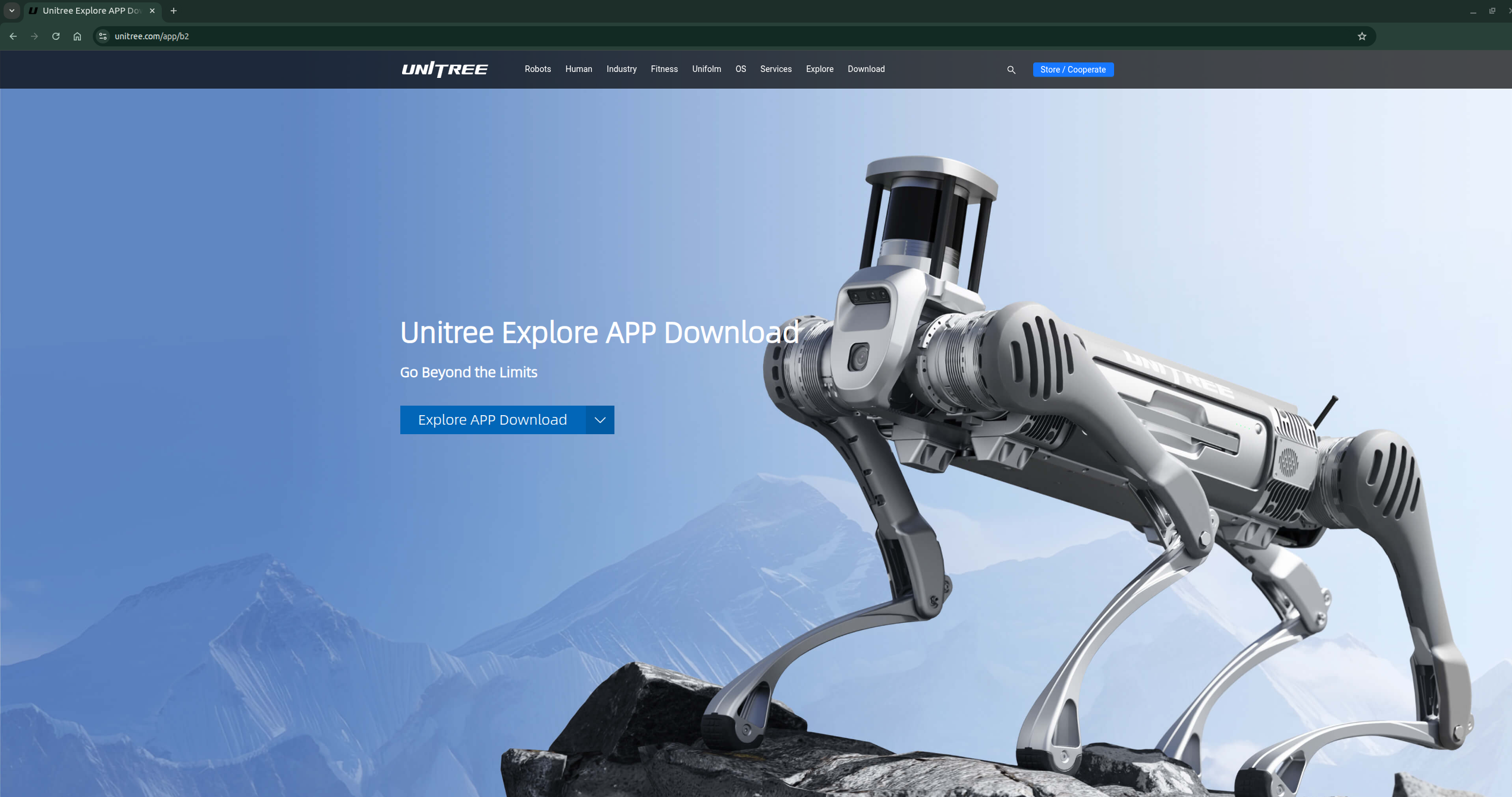The height and width of the screenshot is (797, 1512).
Task: Click Explore APP Download button
Action: 493,420
